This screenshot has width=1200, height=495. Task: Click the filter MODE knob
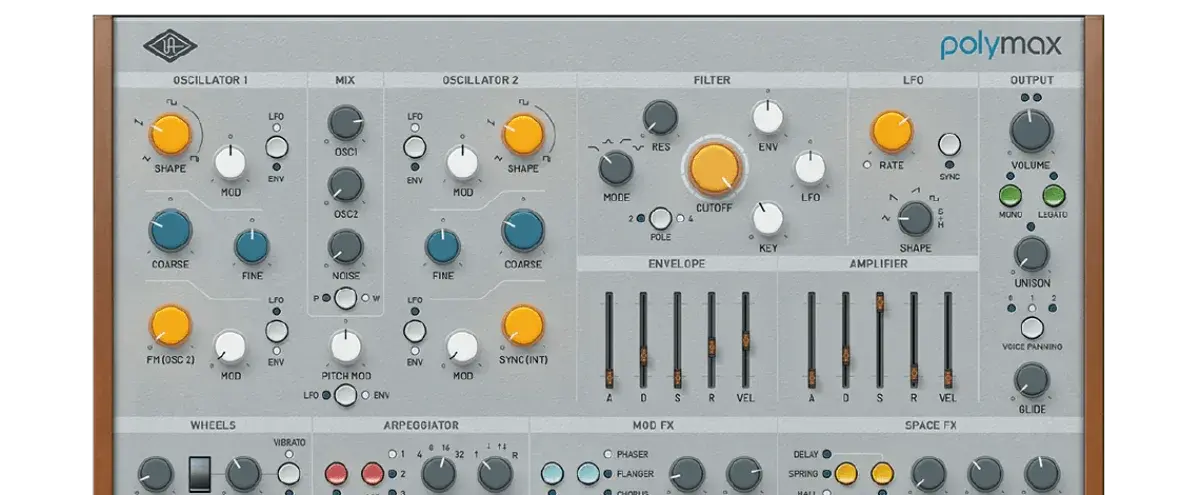click(616, 168)
